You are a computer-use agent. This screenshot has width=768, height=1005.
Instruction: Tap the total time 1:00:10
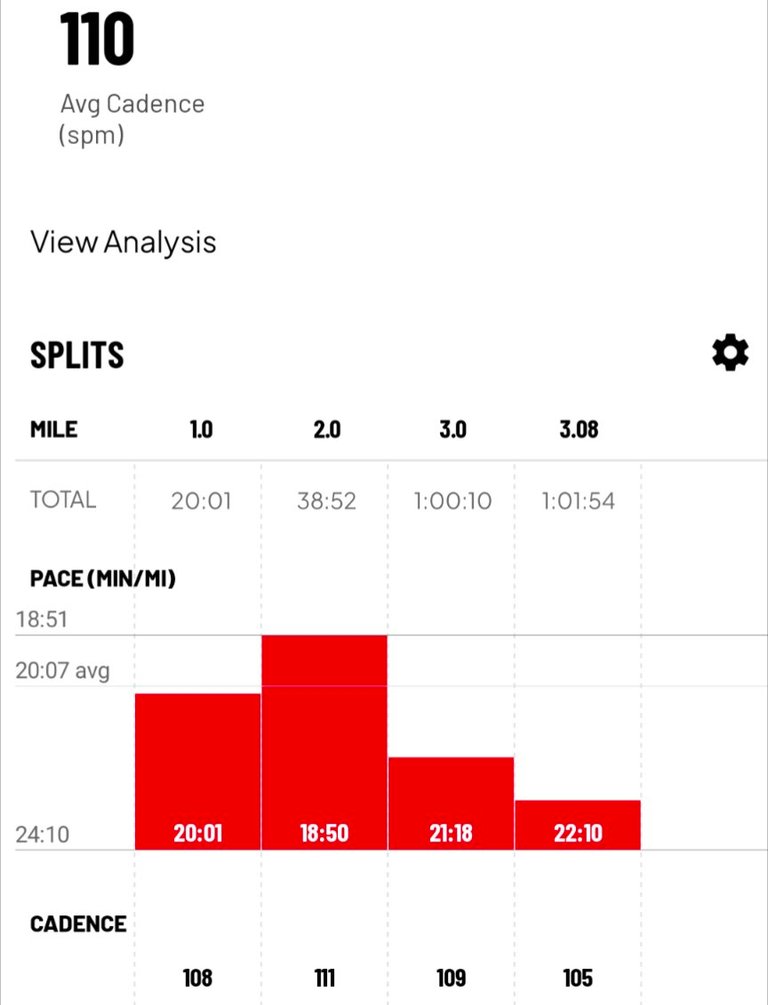[453, 500]
